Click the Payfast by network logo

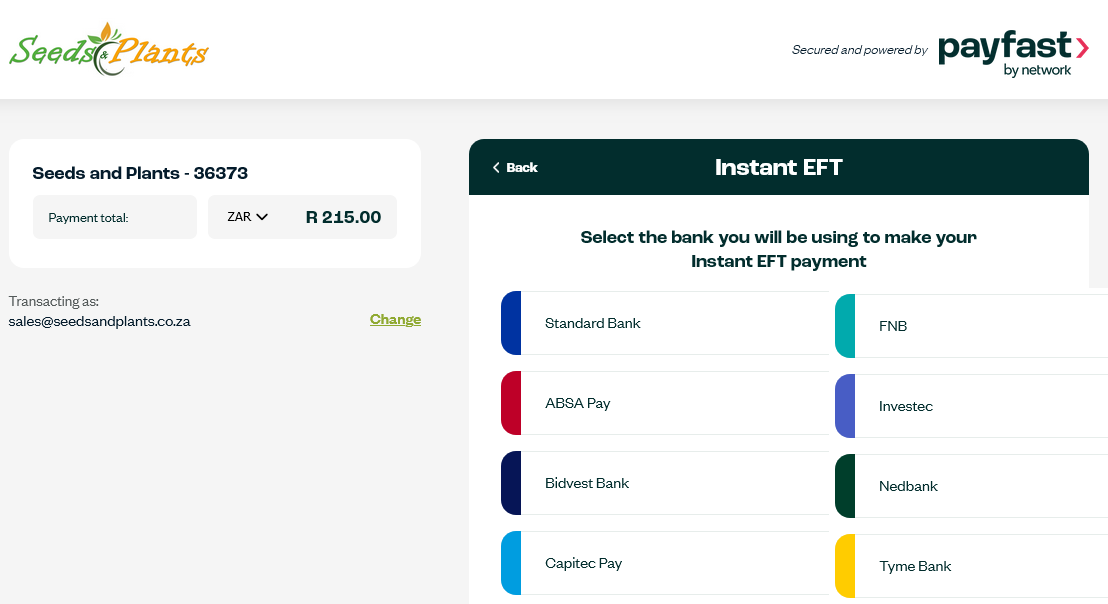pos(1013,54)
